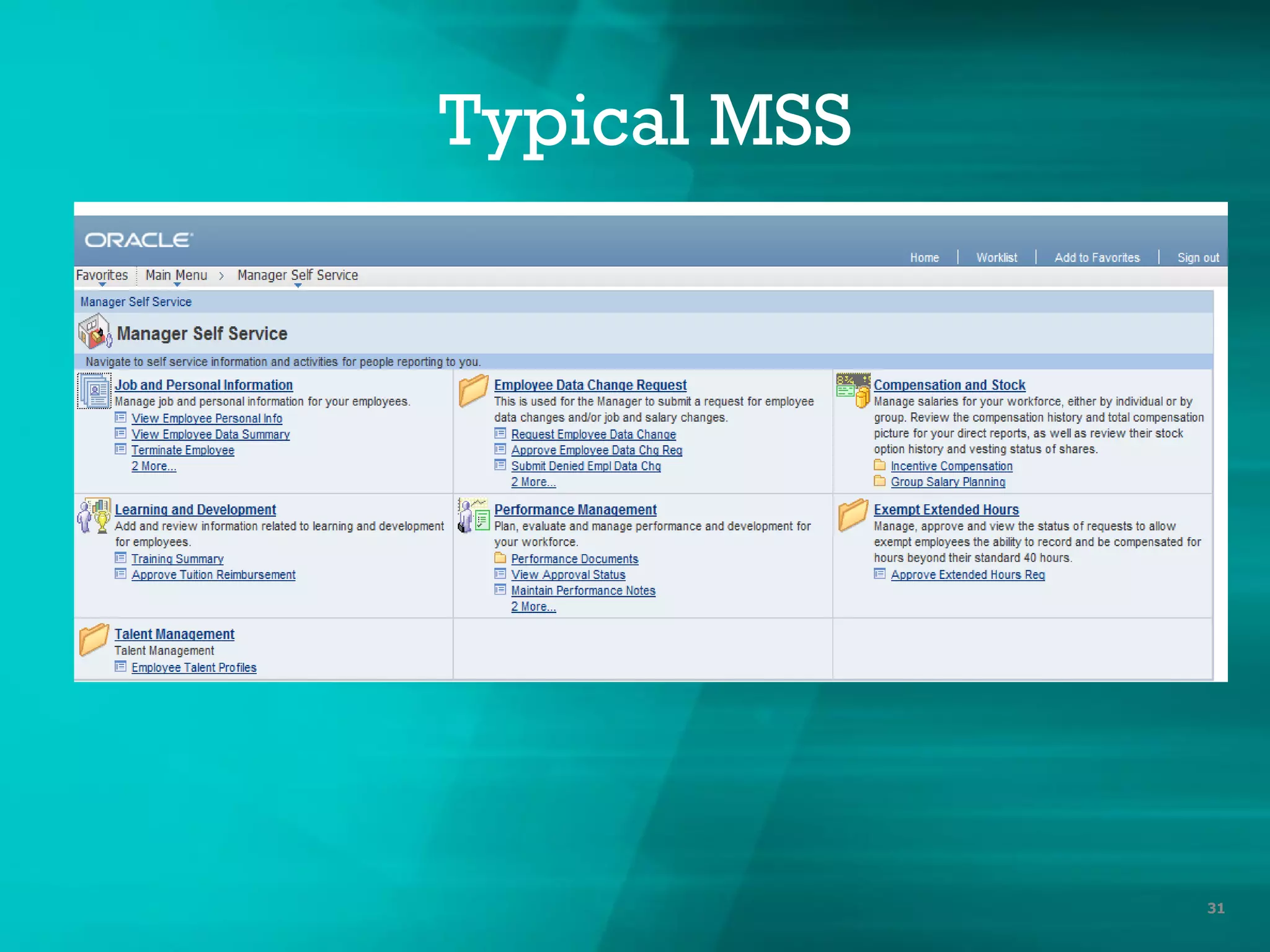Click the page icon beside View Employee Data Summary

pos(121,433)
